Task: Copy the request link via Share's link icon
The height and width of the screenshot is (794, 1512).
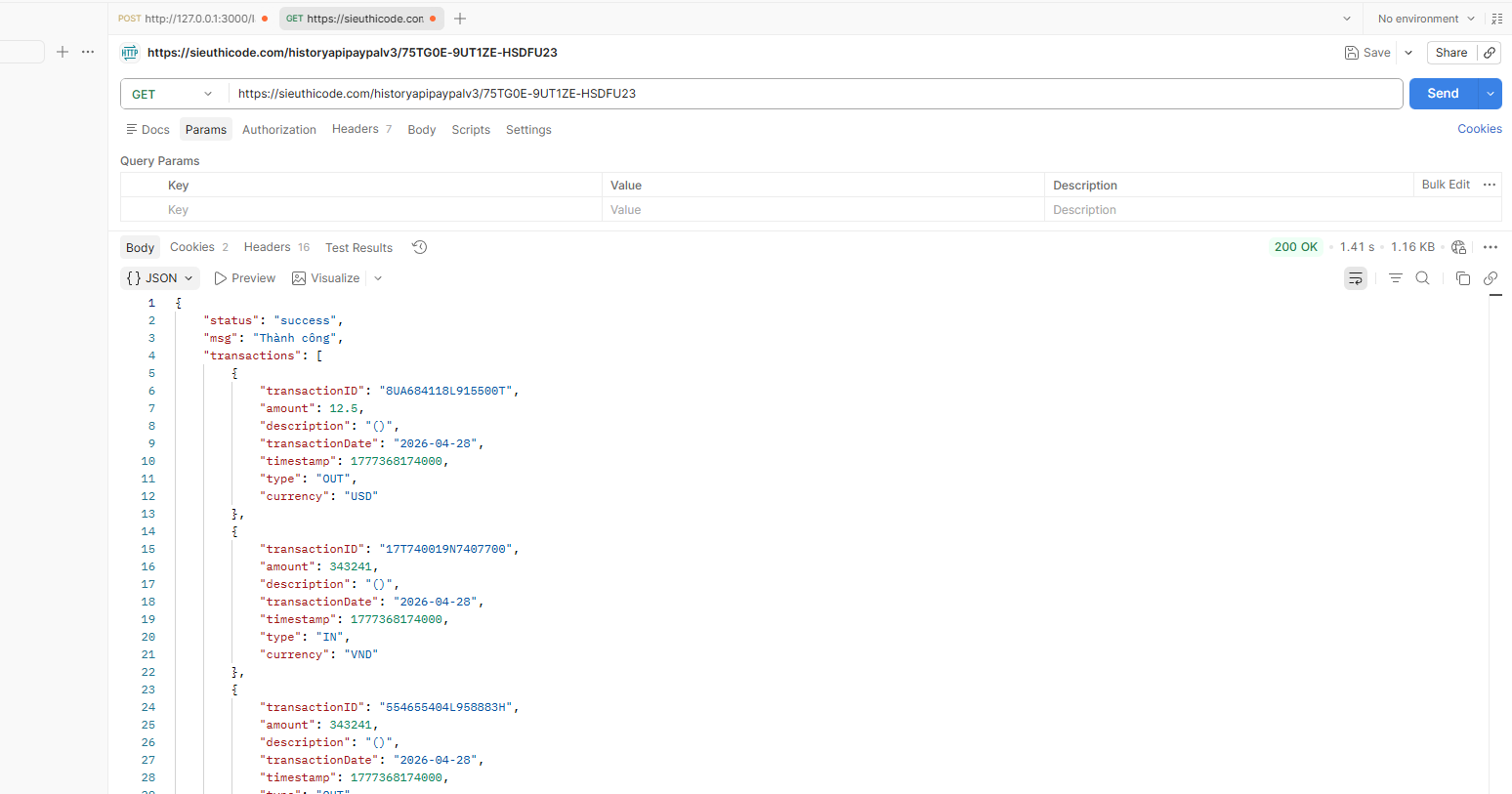Action: point(1490,53)
